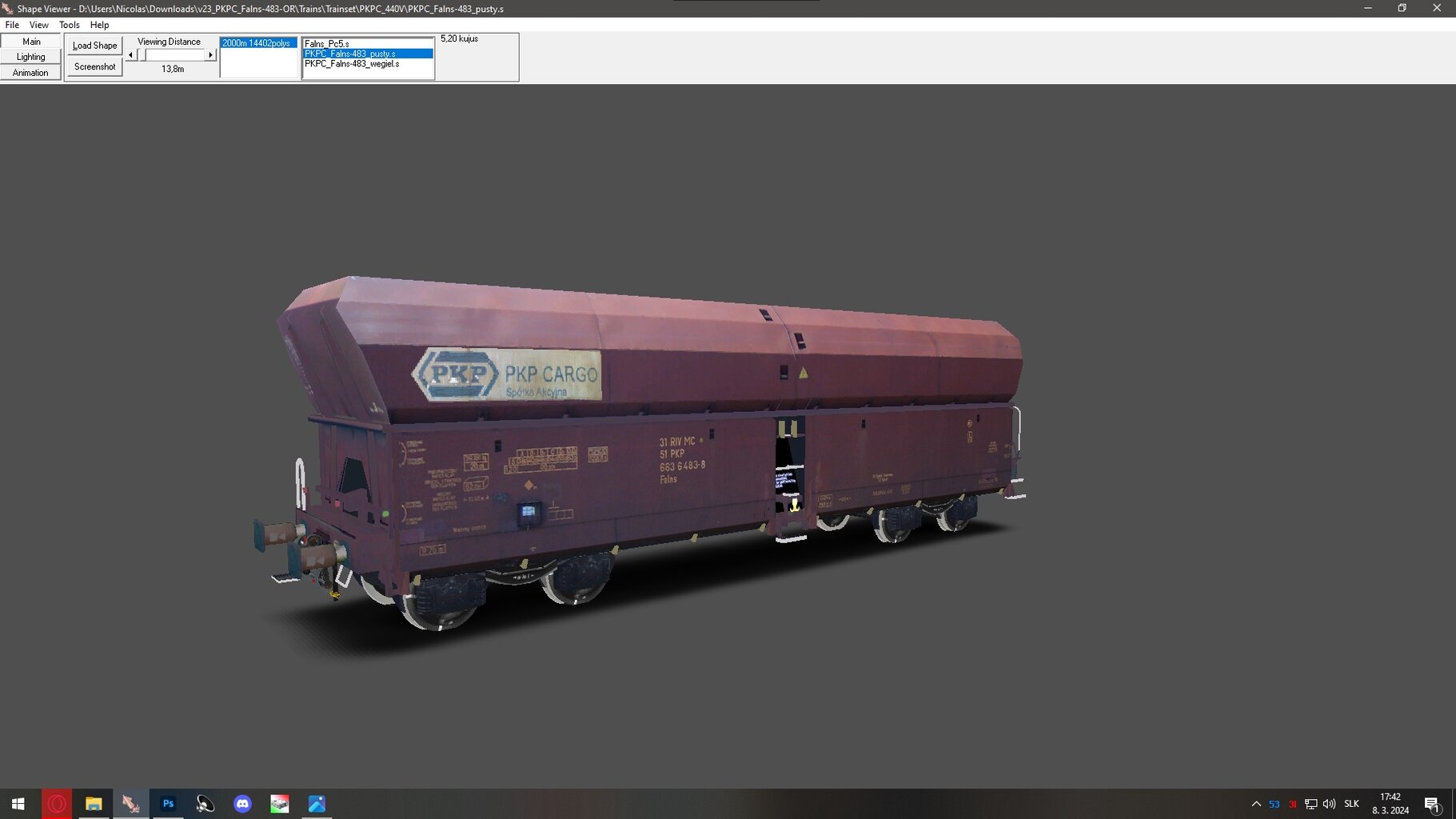Open Photoshop from the taskbar
1456x819 pixels.
click(168, 804)
